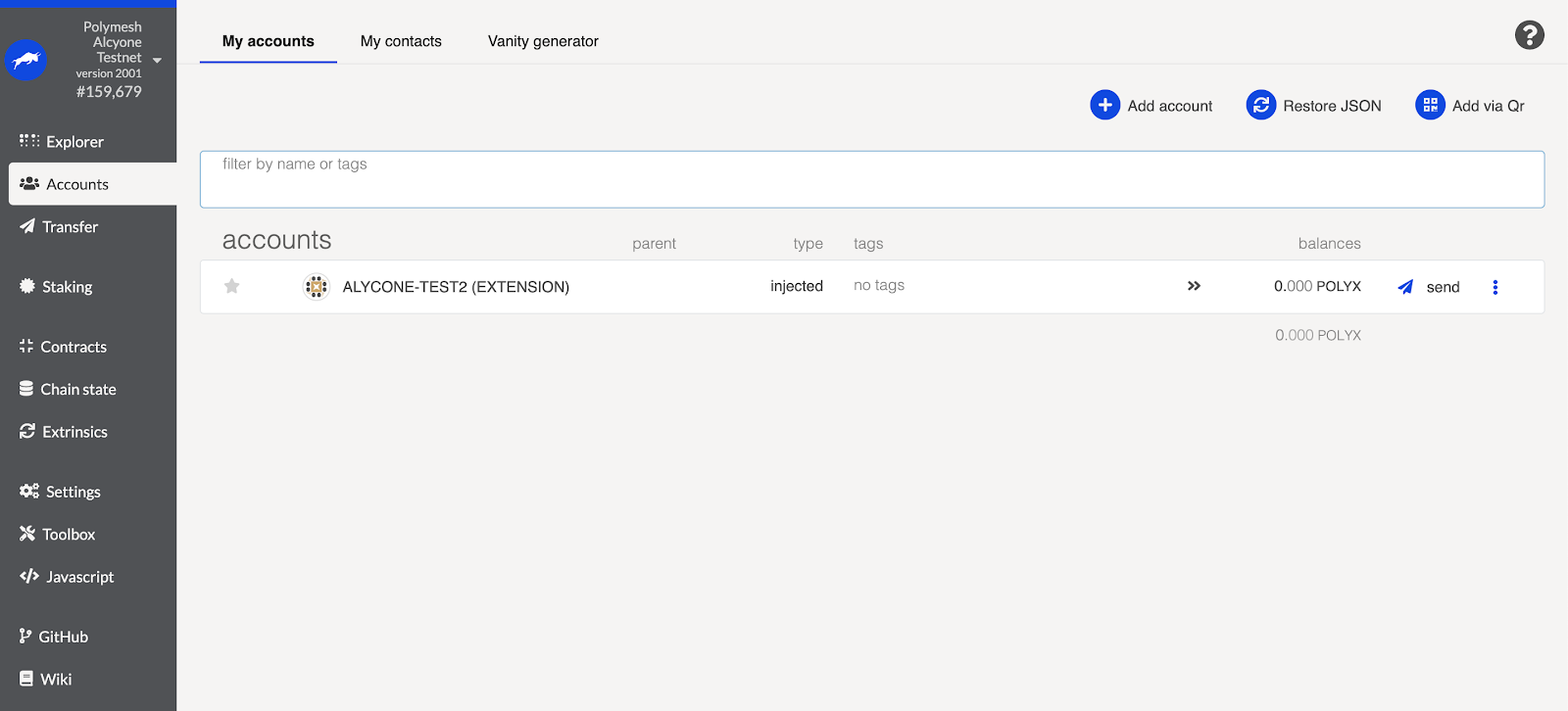This screenshot has width=1568, height=711.
Task: Click the total 0.000 POLYX balance
Action: [1318, 335]
